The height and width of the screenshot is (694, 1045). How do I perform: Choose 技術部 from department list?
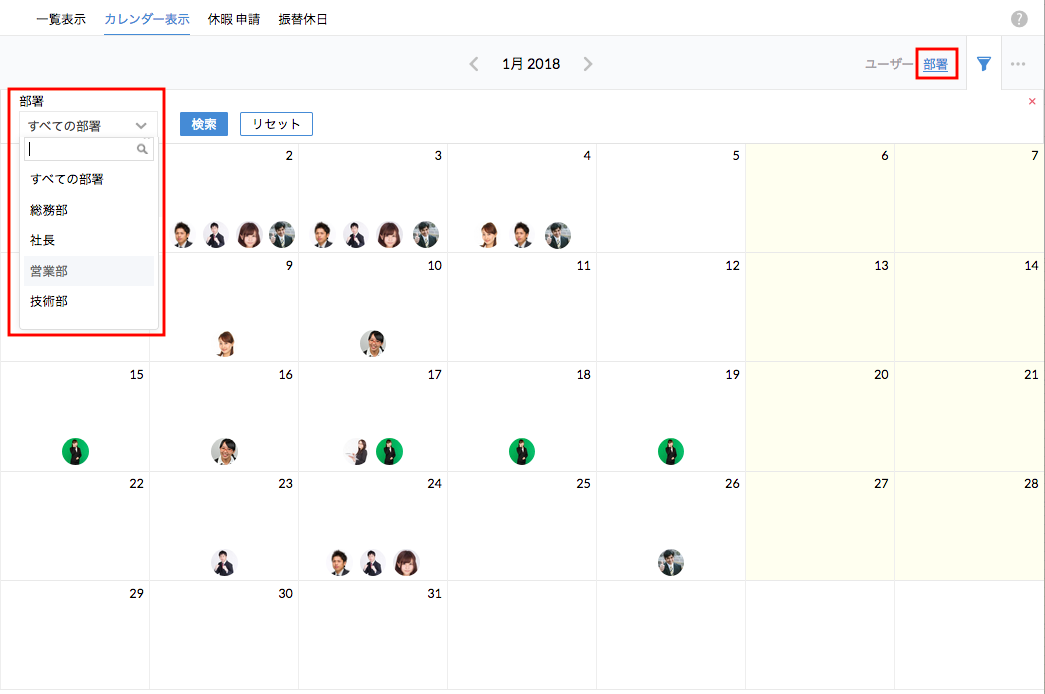click(x=50, y=301)
